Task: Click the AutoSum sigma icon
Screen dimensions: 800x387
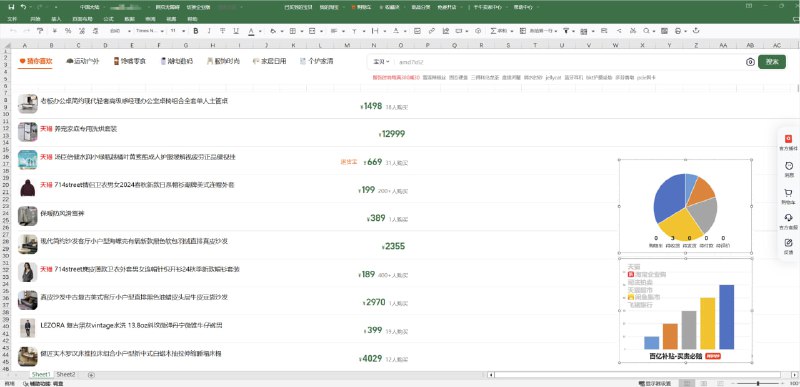Action: (493, 31)
